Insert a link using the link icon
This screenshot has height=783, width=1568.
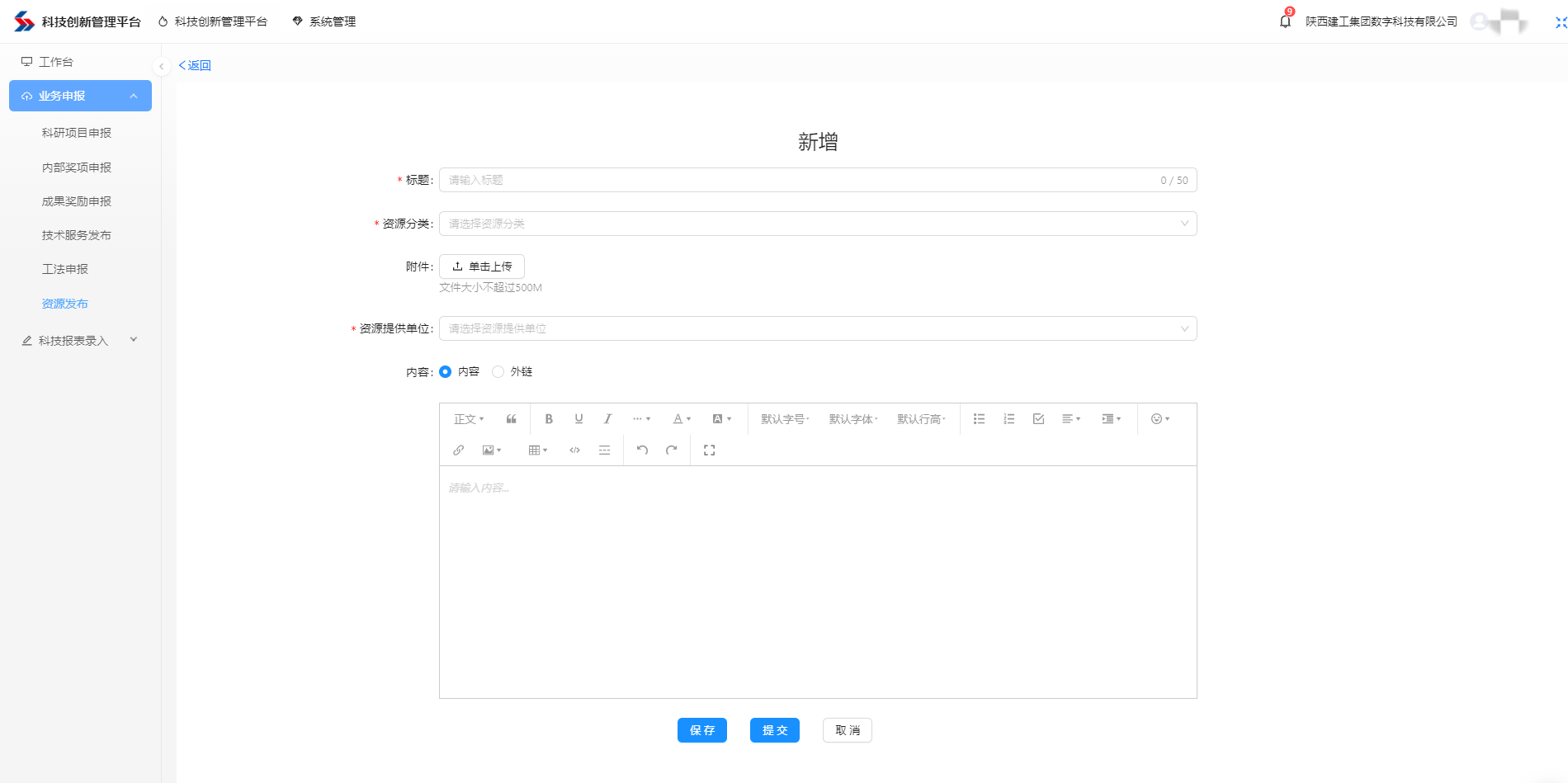[x=459, y=450]
